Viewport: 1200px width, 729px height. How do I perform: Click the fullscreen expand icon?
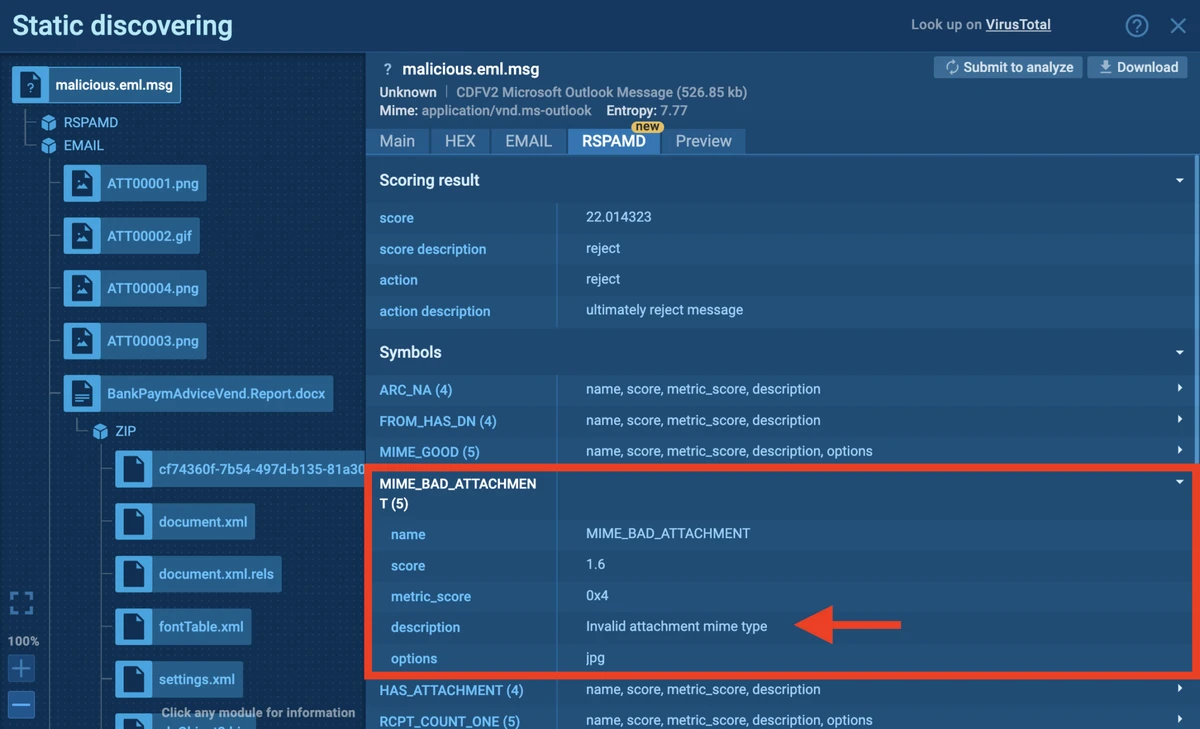coord(21,603)
